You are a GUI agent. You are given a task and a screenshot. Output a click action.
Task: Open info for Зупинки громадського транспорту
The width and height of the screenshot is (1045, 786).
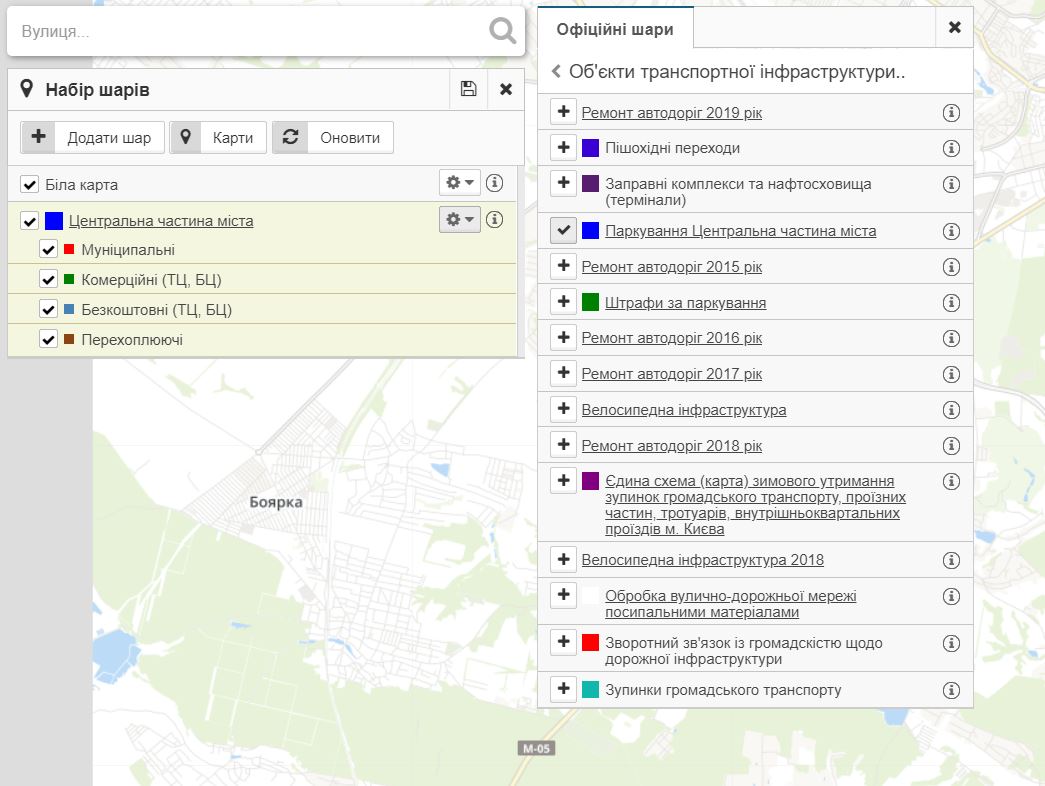(x=951, y=690)
